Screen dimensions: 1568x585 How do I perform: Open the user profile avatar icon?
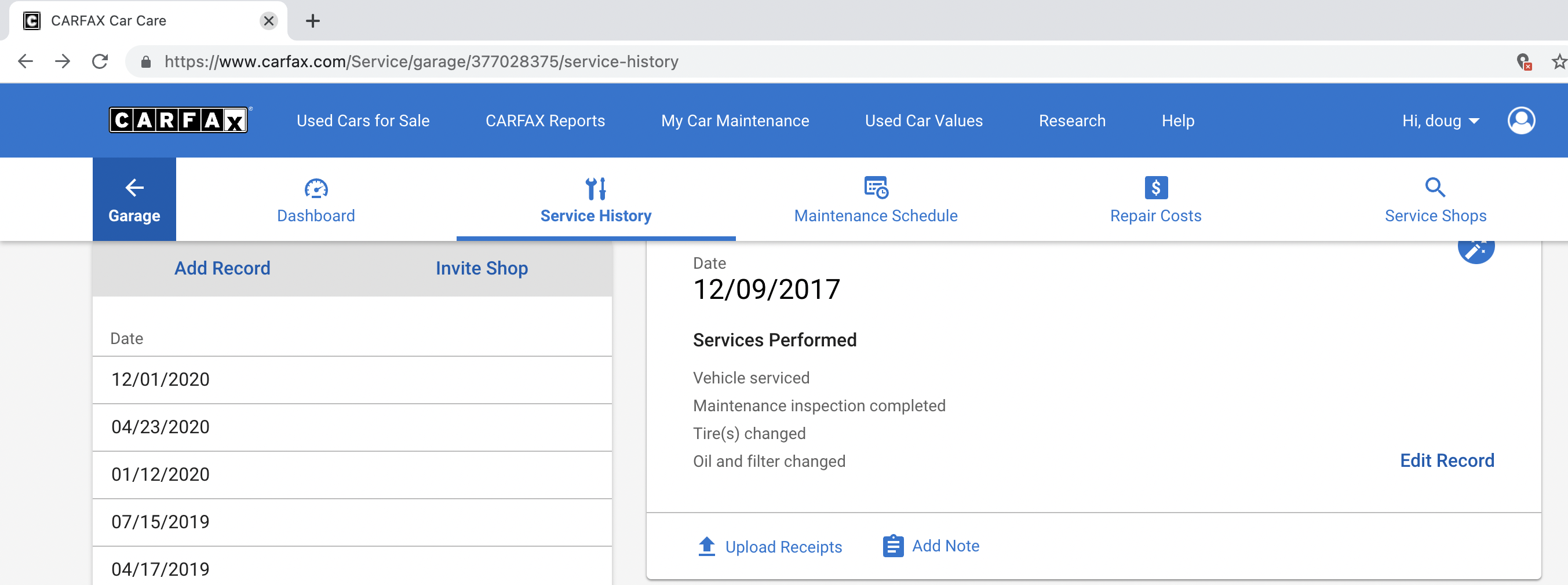(1520, 120)
